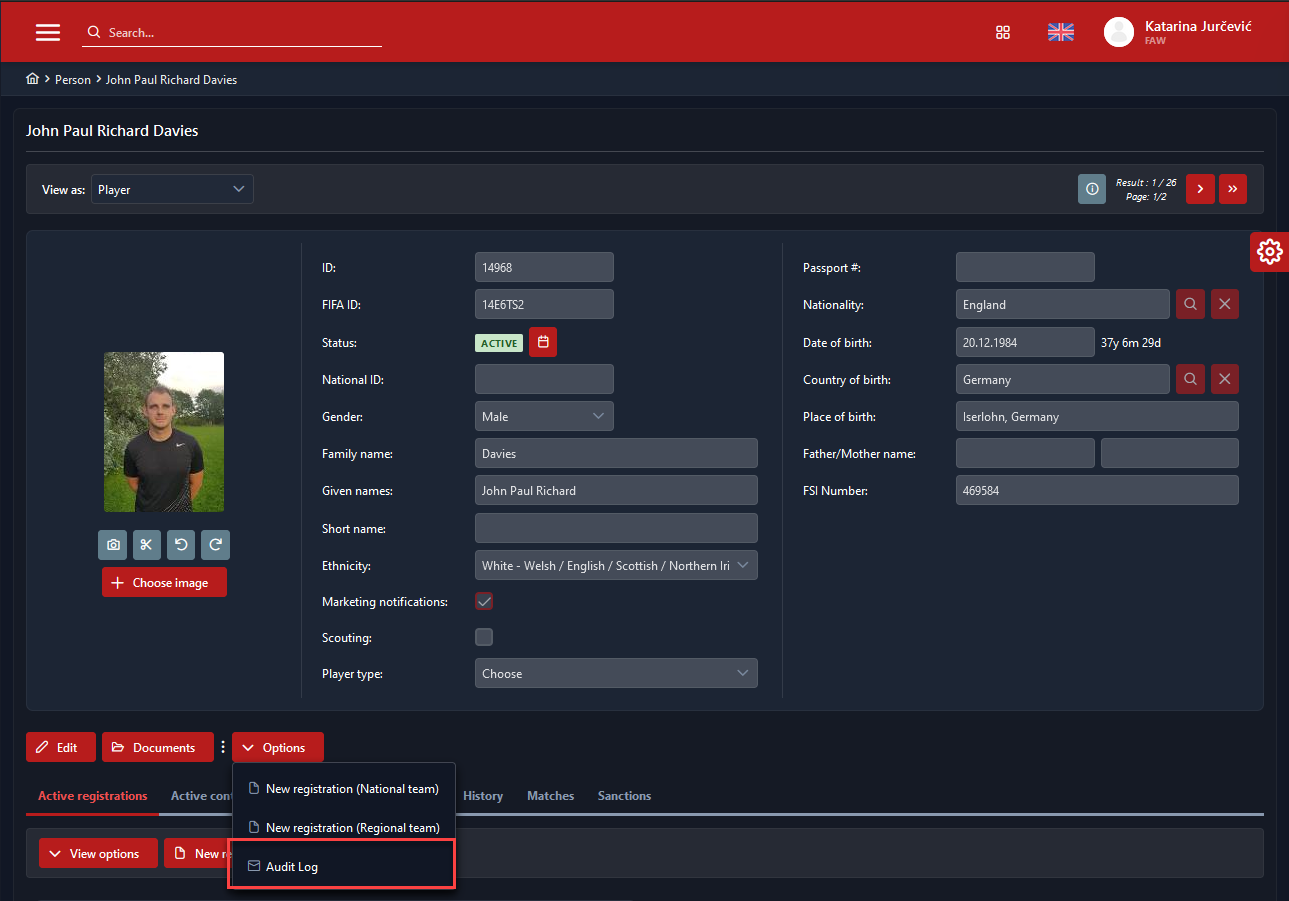The image size is (1289, 901).
Task: Enable the Scouting checkbox
Action: pos(484,637)
